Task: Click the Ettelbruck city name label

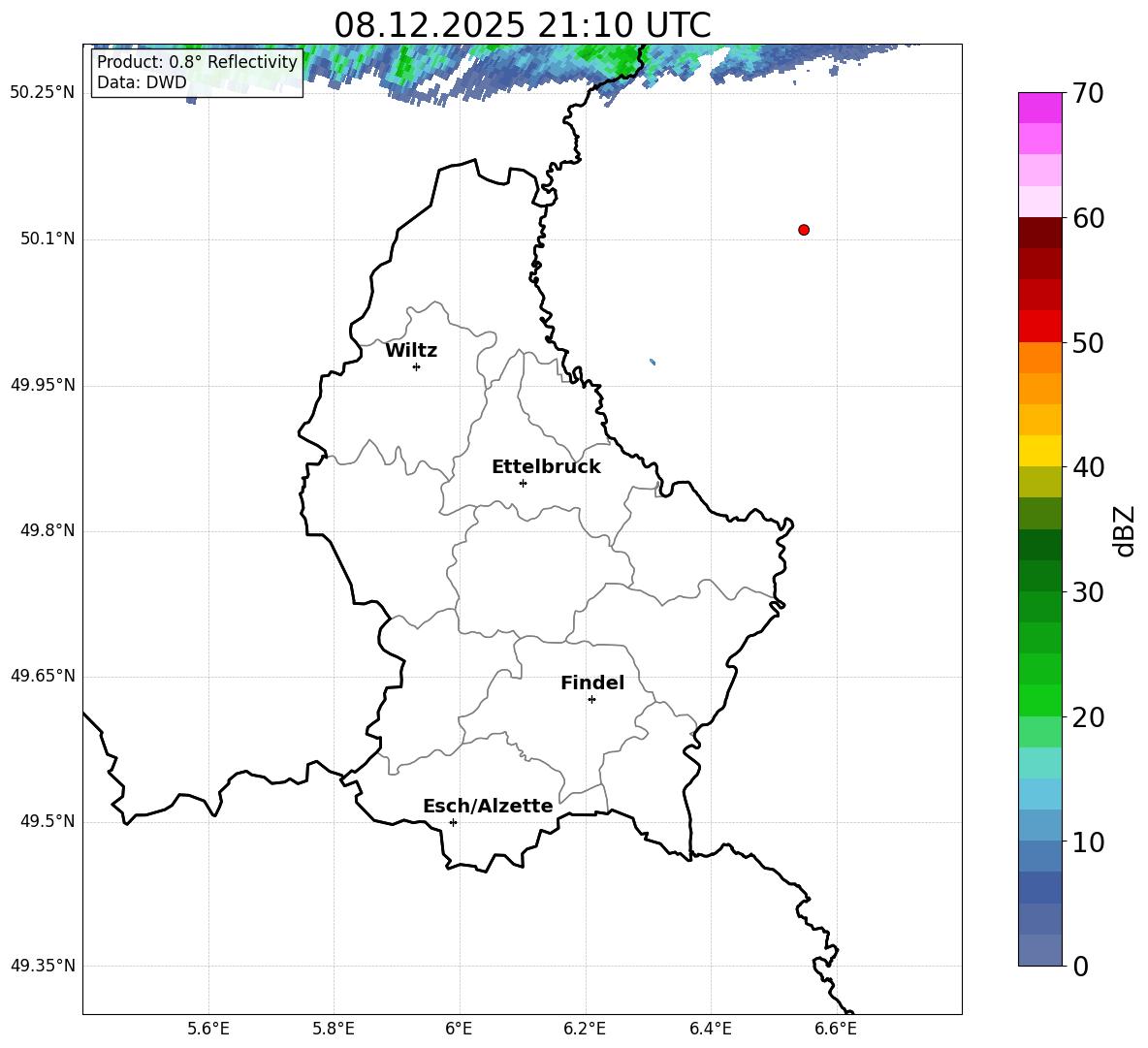Action: click(x=546, y=466)
